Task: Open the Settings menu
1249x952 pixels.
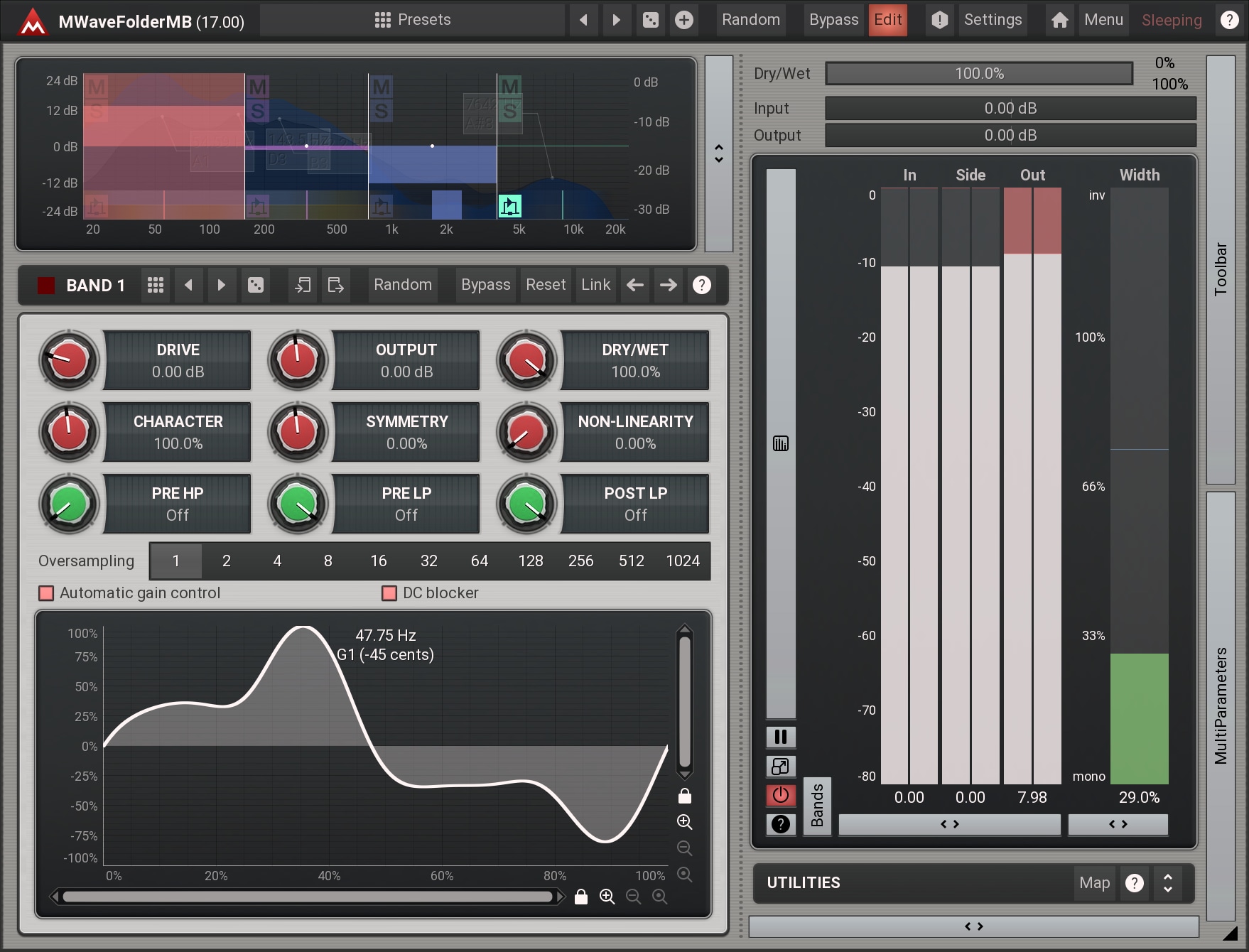Action: pyautogui.click(x=992, y=20)
